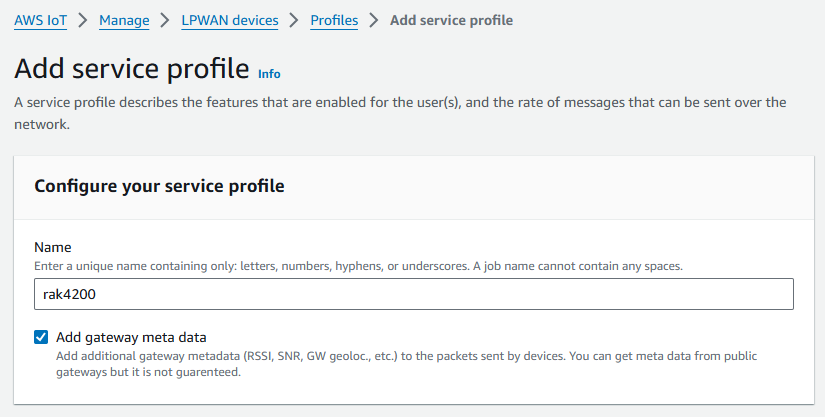The image size is (825, 417).
Task: Click the Add service profile breadcrumb text
Action: click(x=451, y=21)
